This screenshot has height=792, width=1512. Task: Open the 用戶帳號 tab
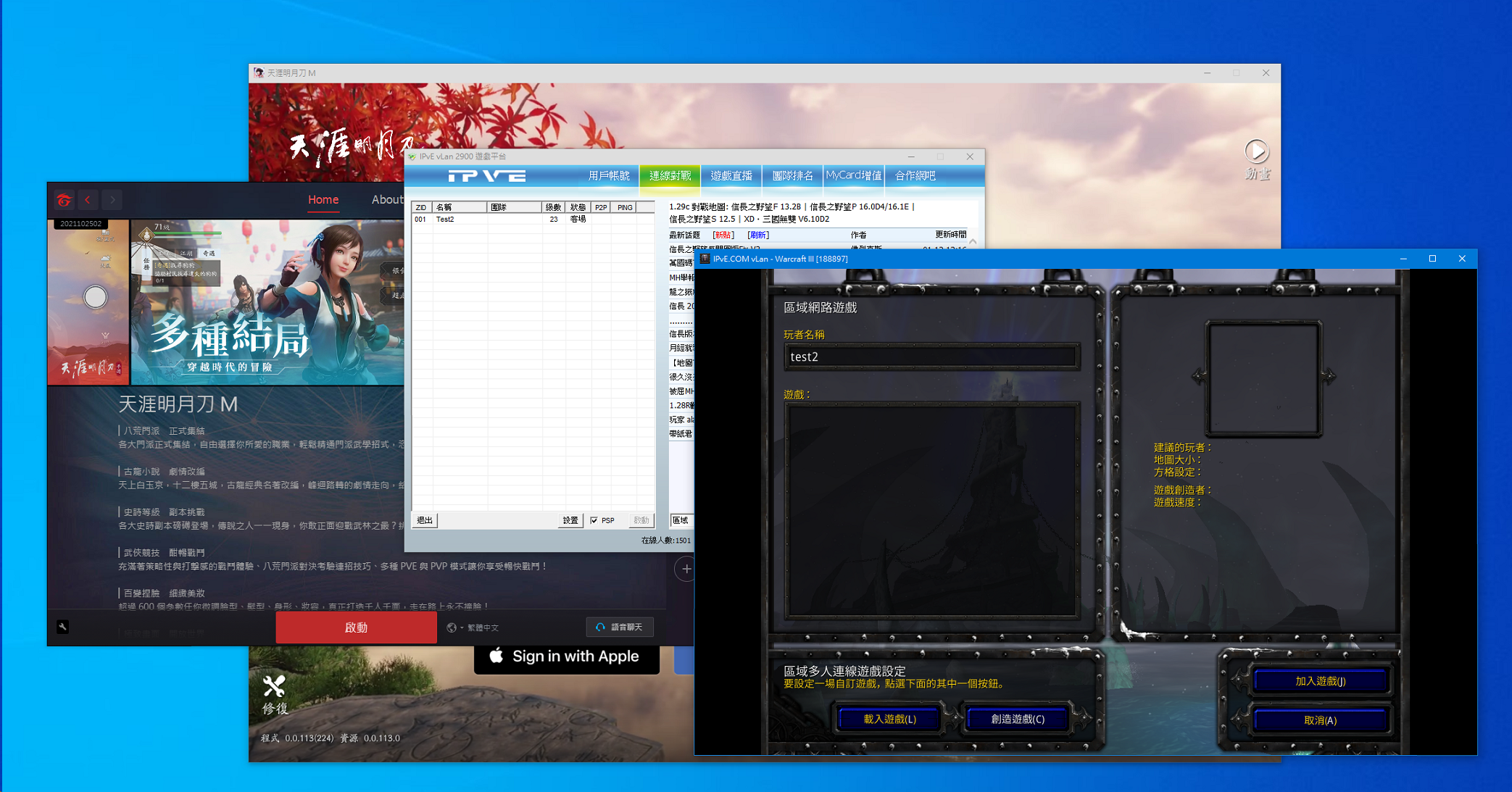608,176
